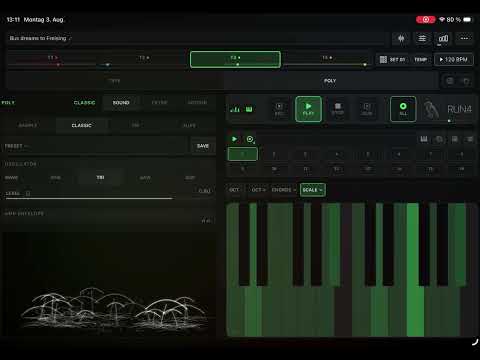Toggle the ALL record-arm button
Image resolution: width=480 pixels, height=360 pixels.
(x=403, y=109)
